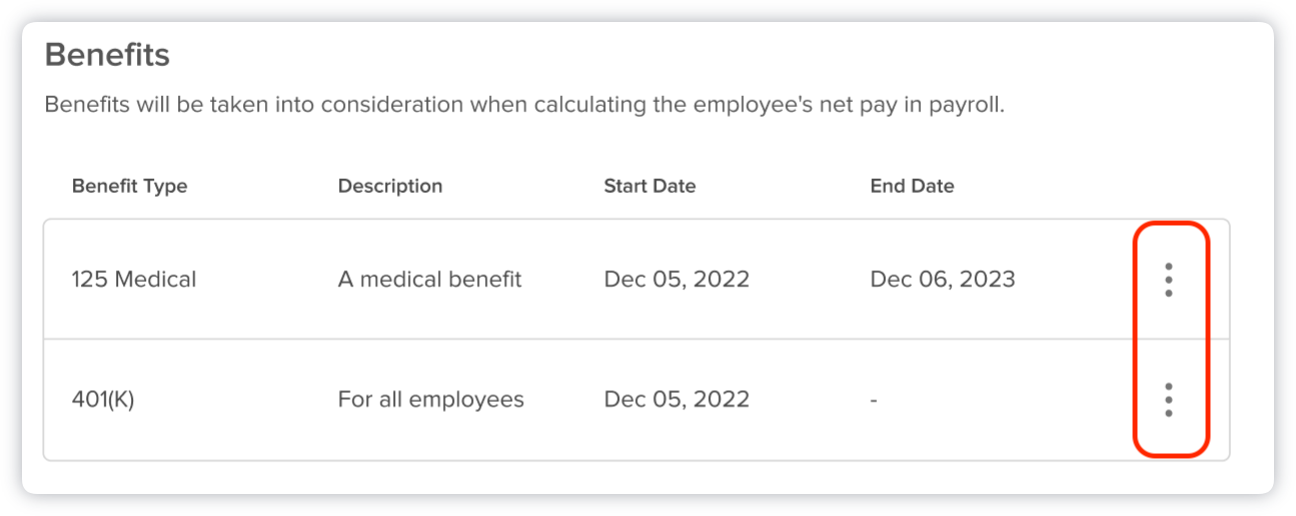Image resolution: width=1296 pixels, height=516 pixels.
Task: Click the Benefit Type column header
Action: (x=129, y=186)
